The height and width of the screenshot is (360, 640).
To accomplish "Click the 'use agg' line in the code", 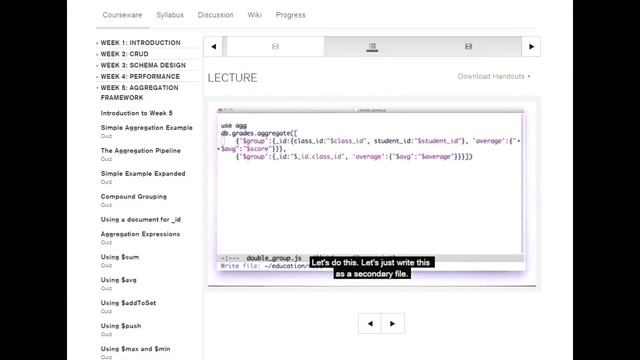I will (x=233, y=125).
